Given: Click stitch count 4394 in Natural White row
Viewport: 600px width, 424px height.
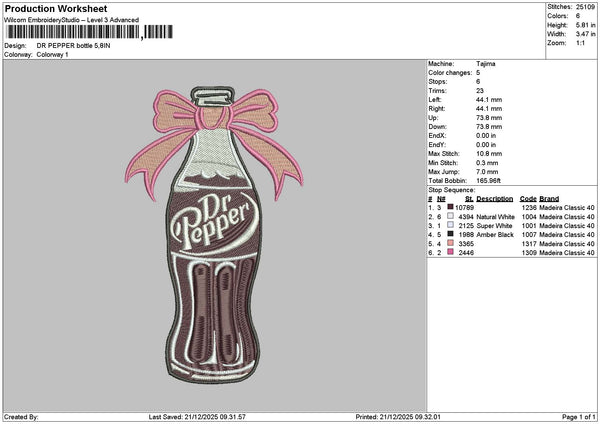Looking at the screenshot, I should 466,217.
